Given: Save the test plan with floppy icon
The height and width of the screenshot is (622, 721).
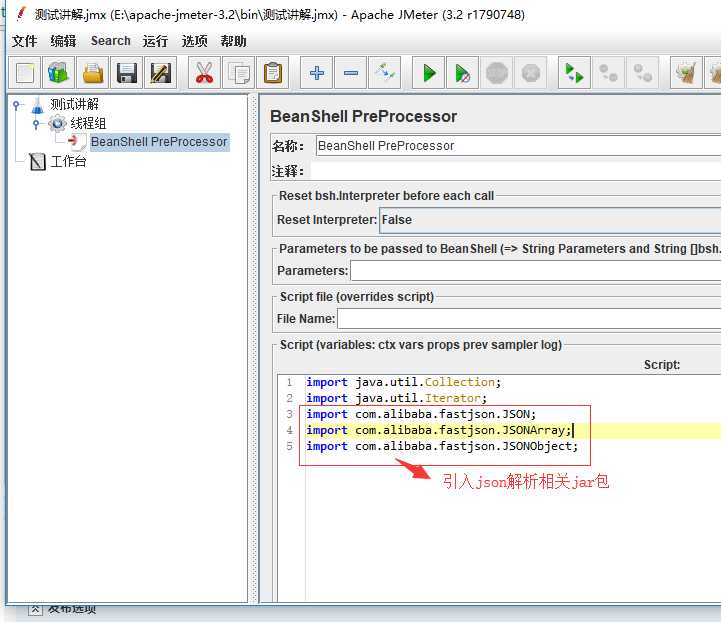Looking at the screenshot, I should 126,73.
